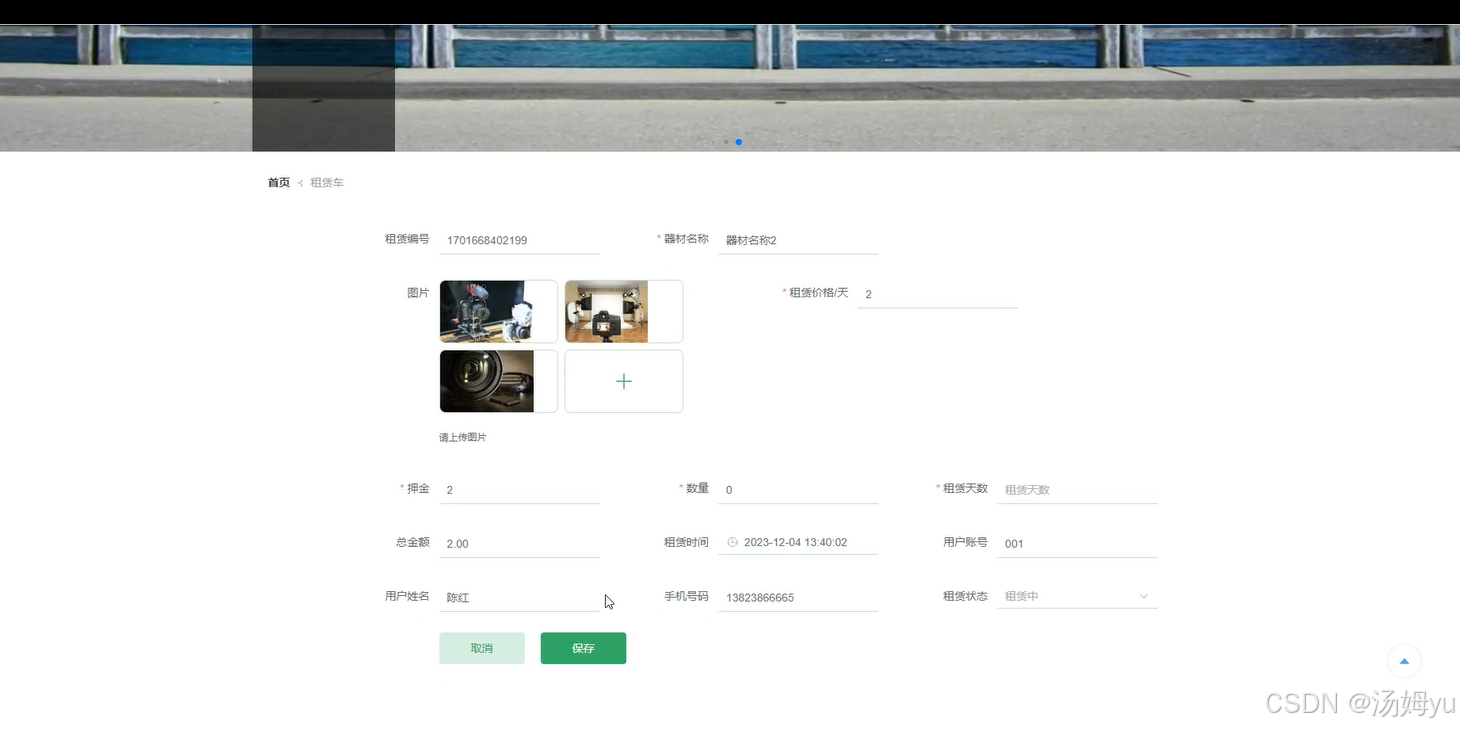
Task: Click the 租赁车 breadcrumb item
Action: [327, 183]
